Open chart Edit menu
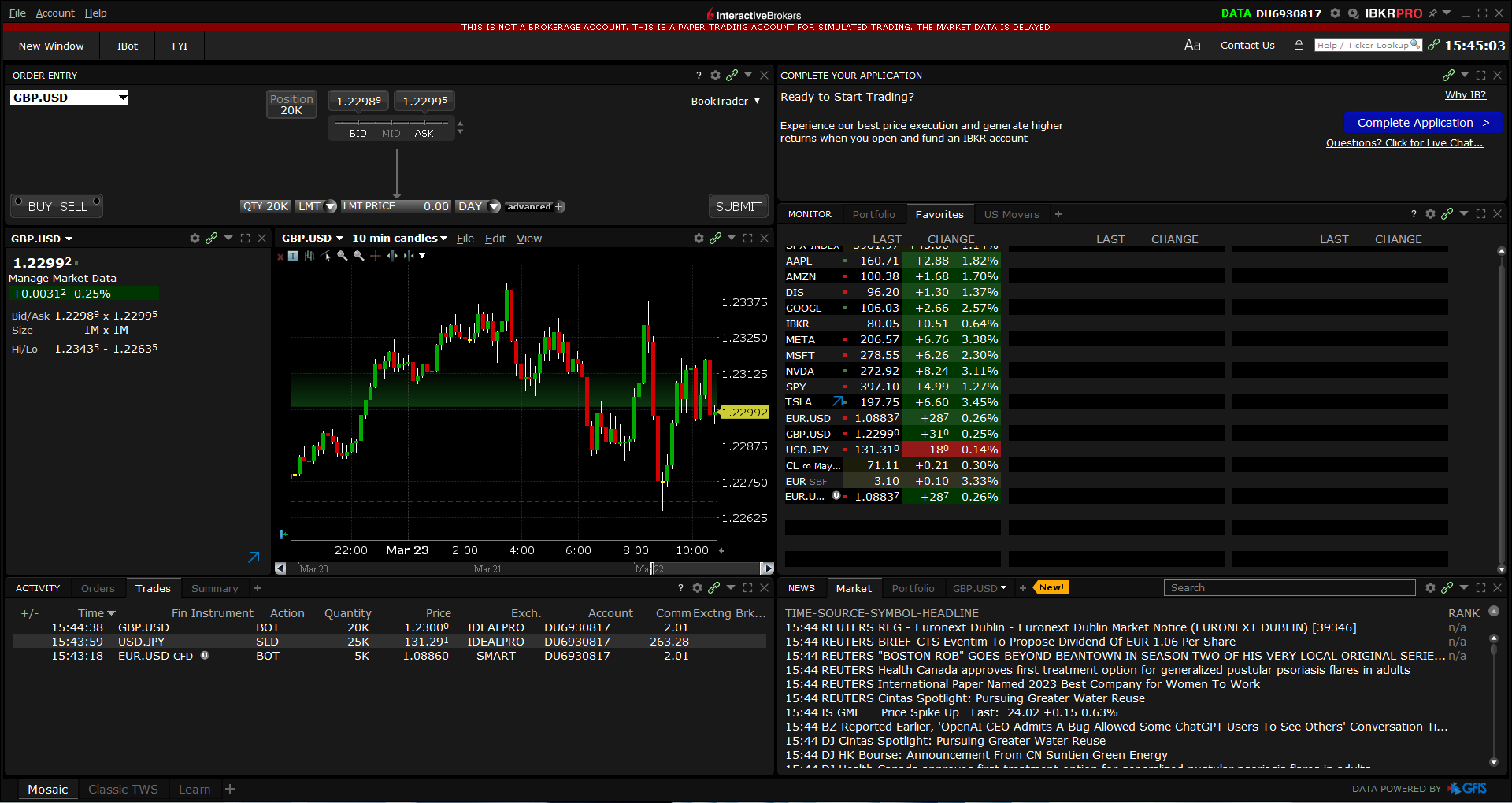The width and height of the screenshot is (1512, 803). (495, 239)
